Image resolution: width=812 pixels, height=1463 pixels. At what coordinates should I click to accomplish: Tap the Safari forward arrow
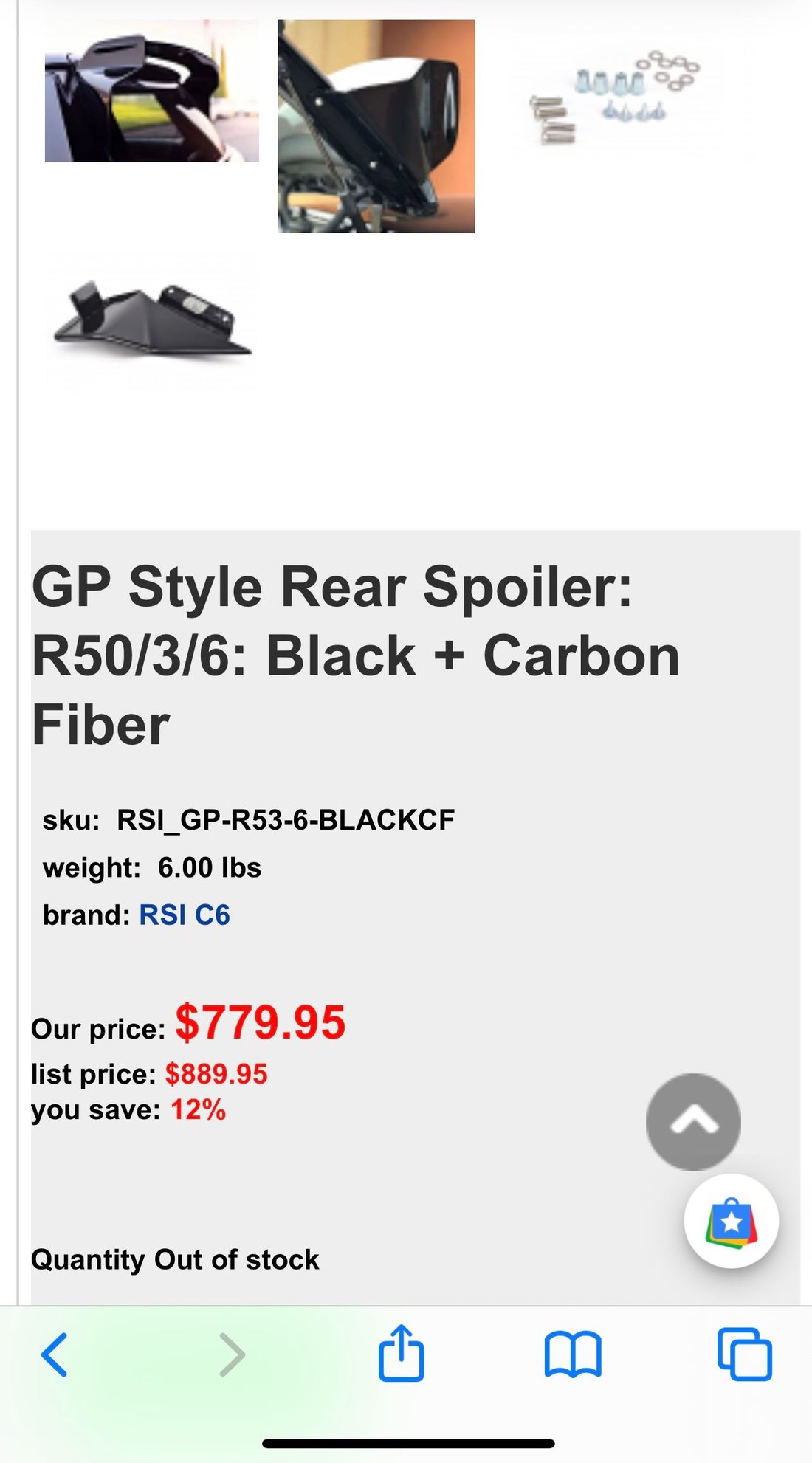point(232,1354)
